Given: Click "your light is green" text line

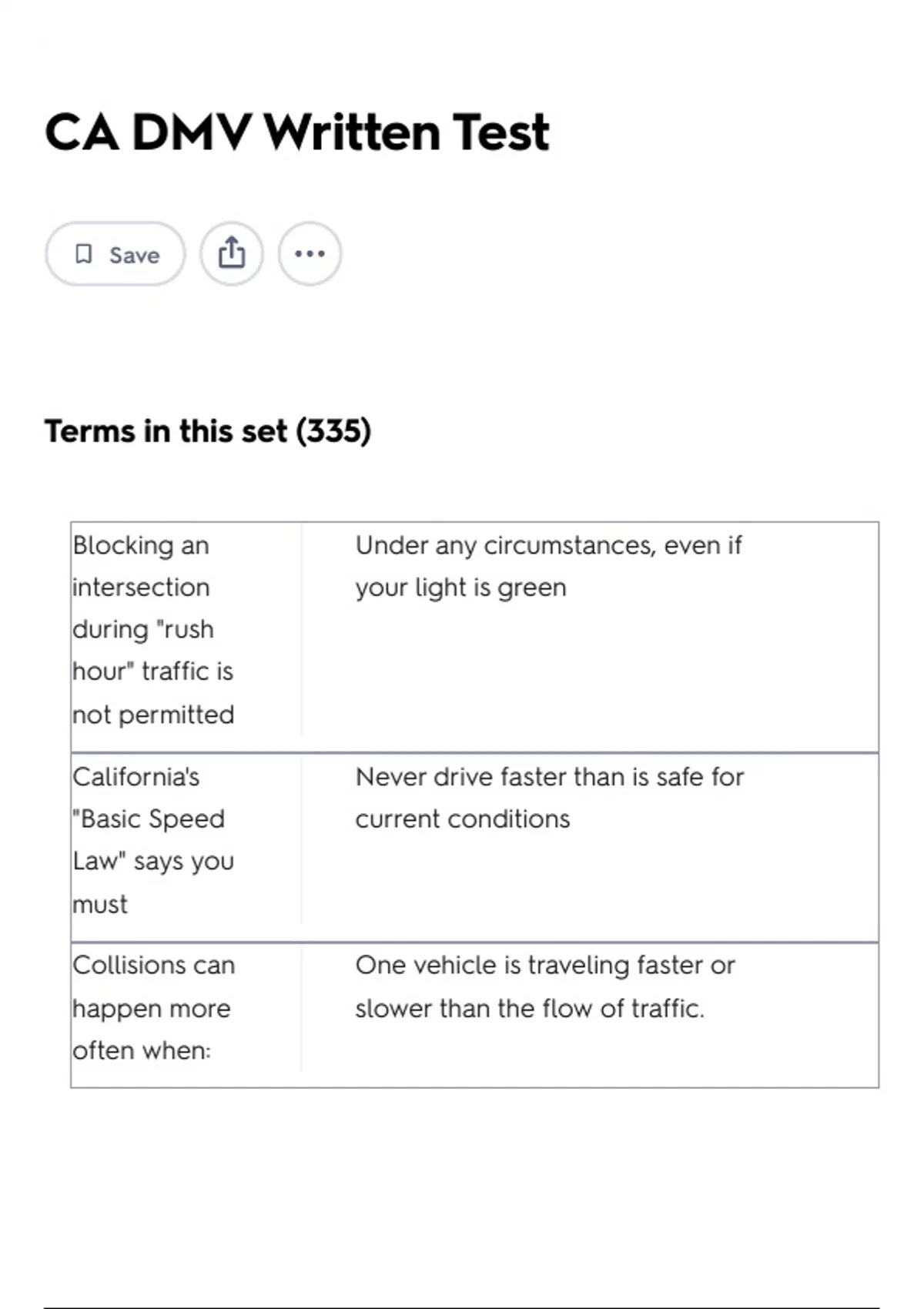Looking at the screenshot, I should [460, 588].
